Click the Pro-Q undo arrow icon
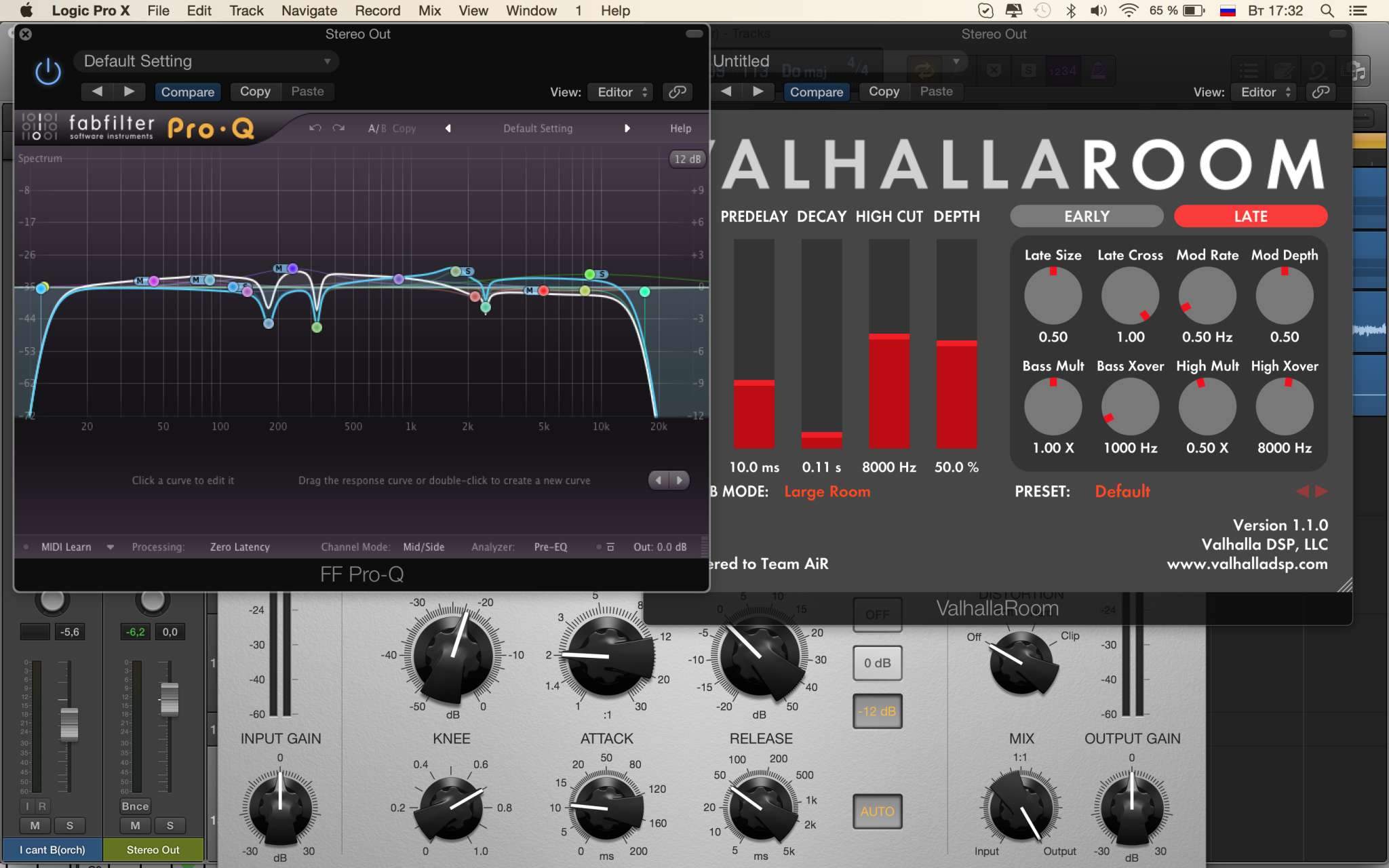Image resolution: width=1389 pixels, height=868 pixels. pyautogui.click(x=315, y=128)
